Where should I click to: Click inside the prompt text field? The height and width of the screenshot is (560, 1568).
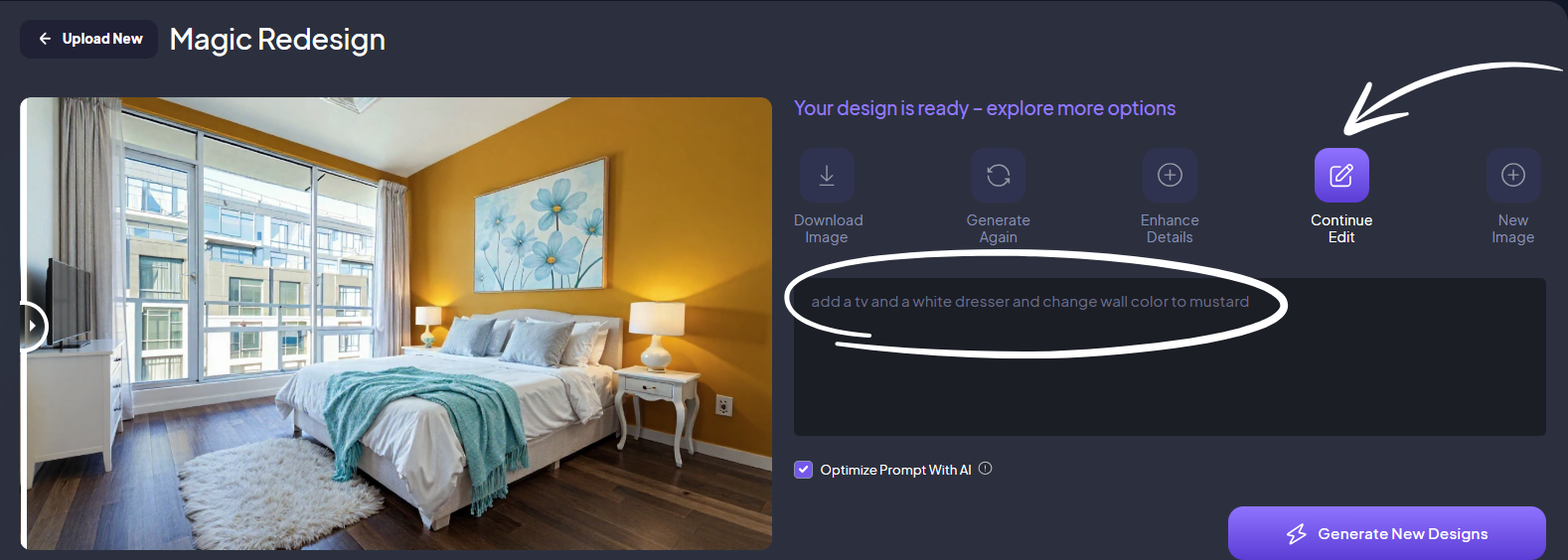tap(1170, 356)
